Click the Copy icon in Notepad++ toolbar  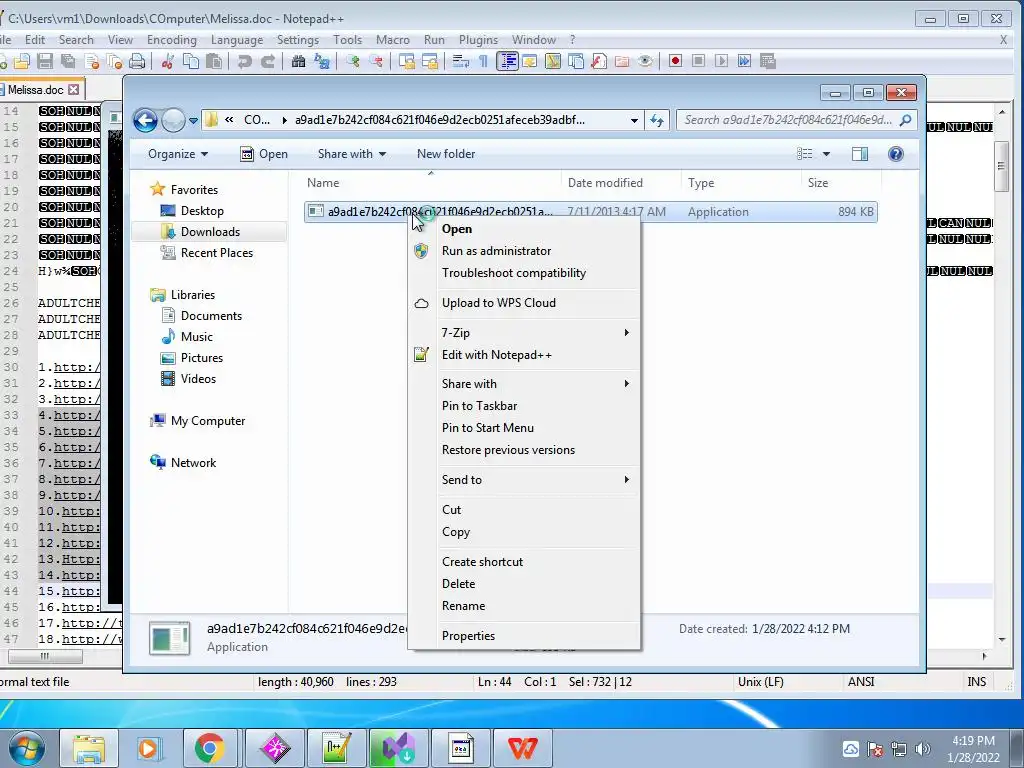[191, 61]
